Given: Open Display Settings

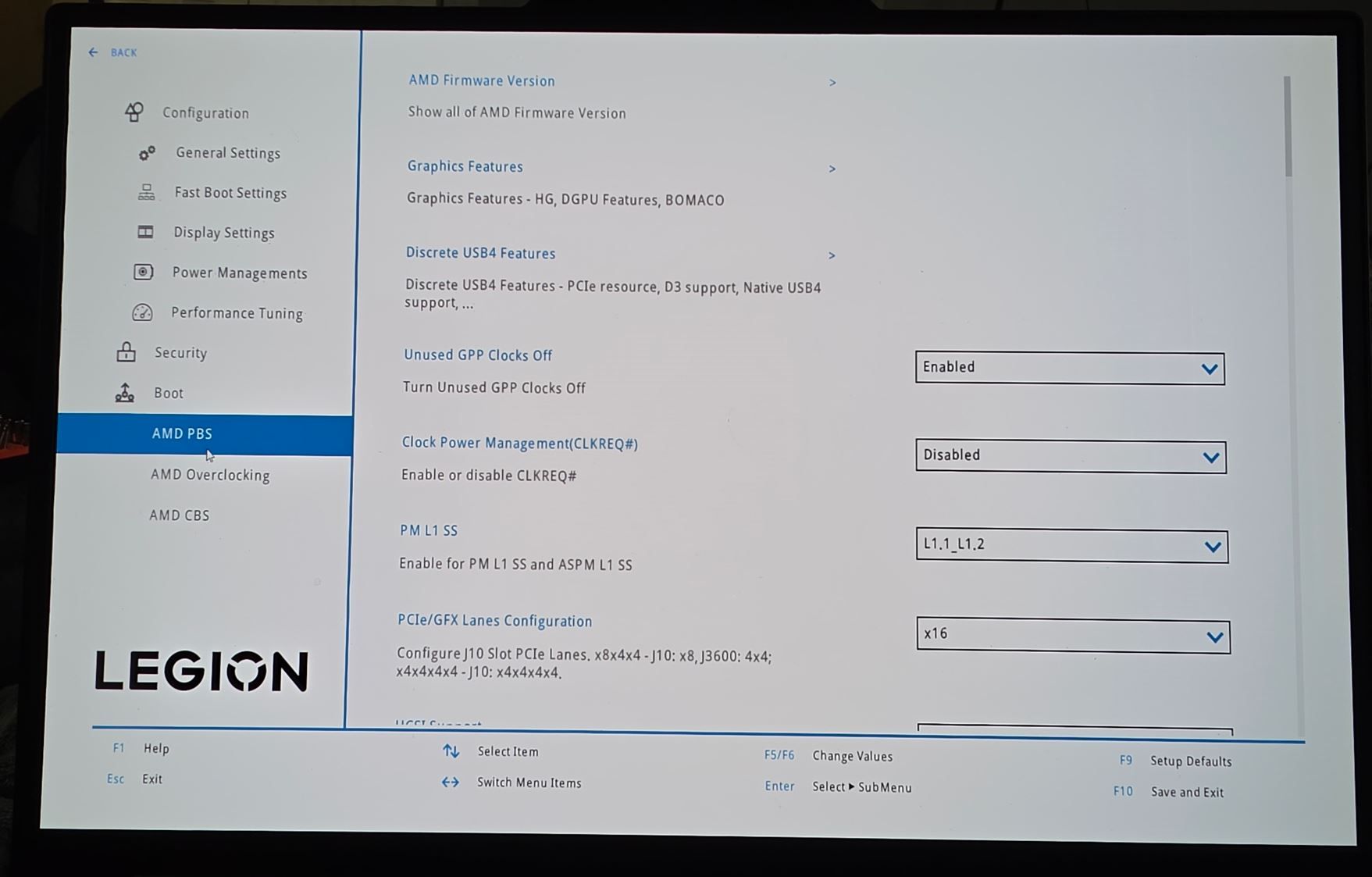Looking at the screenshot, I should coord(224,233).
